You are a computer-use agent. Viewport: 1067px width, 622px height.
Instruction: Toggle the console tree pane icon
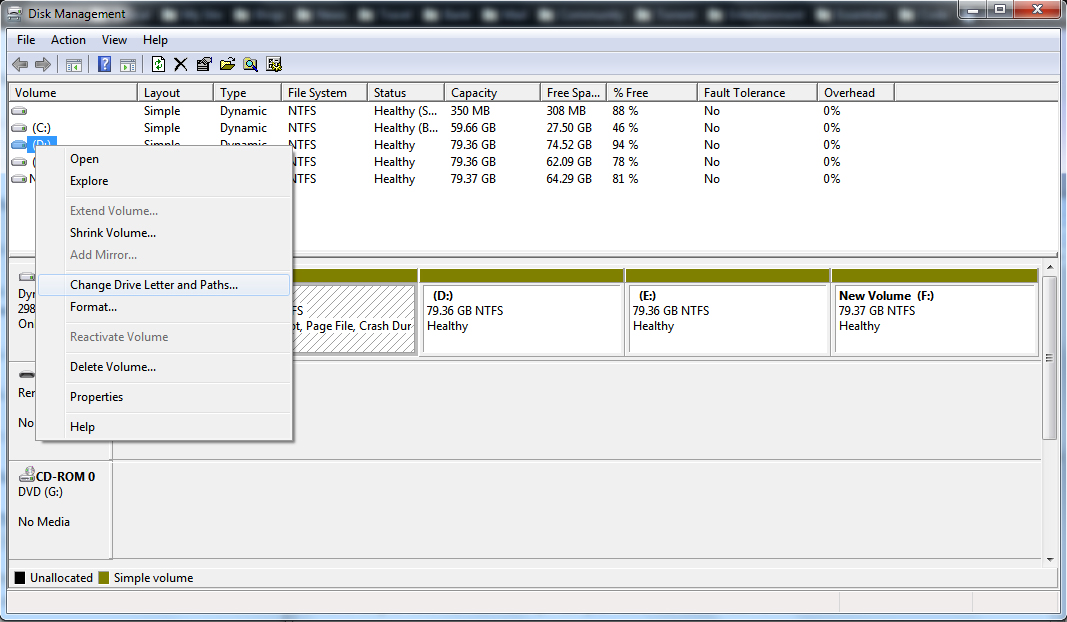point(72,64)
